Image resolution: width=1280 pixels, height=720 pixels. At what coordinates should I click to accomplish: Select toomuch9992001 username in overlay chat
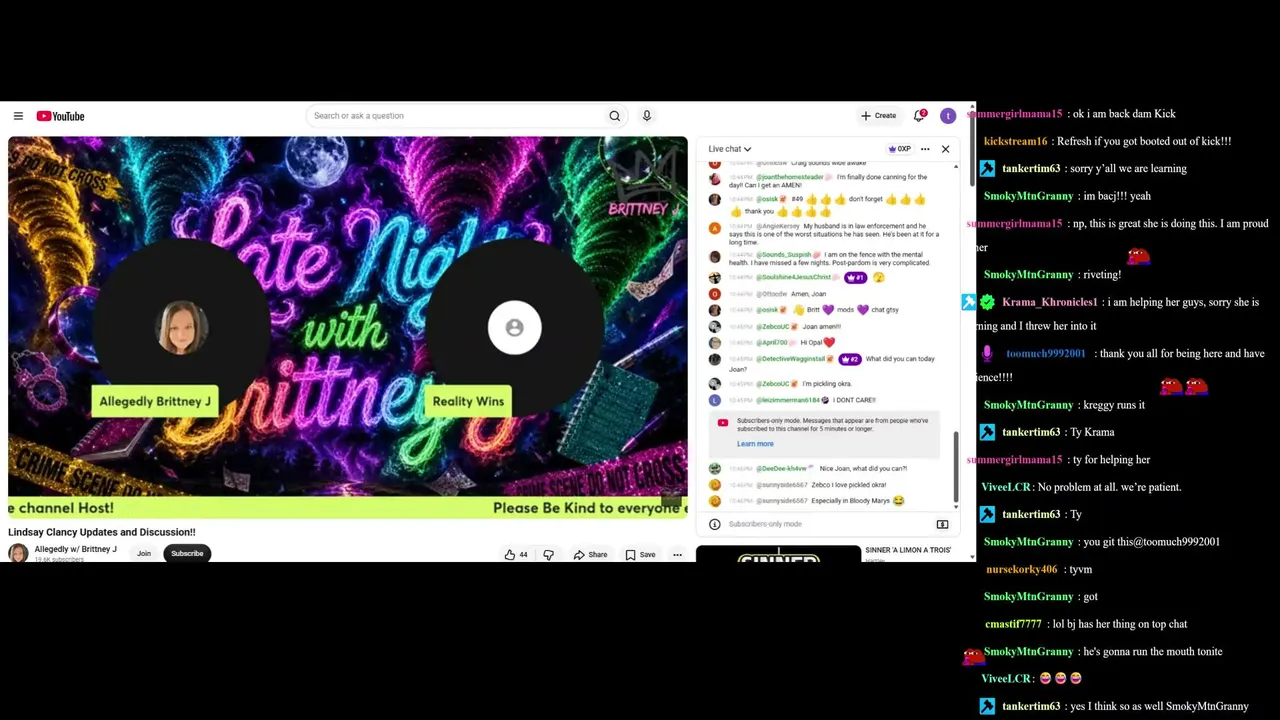point(1046,353)
